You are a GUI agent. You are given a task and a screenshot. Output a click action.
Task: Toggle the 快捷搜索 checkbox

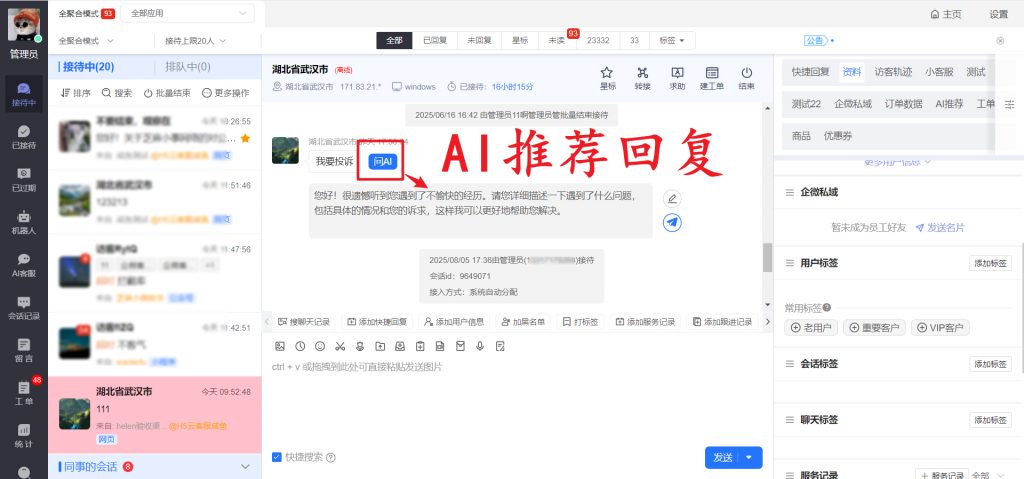[x=277, y=457]
